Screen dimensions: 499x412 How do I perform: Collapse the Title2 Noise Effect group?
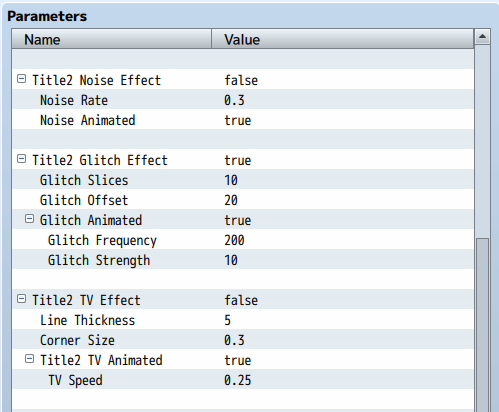click(21, 79)
